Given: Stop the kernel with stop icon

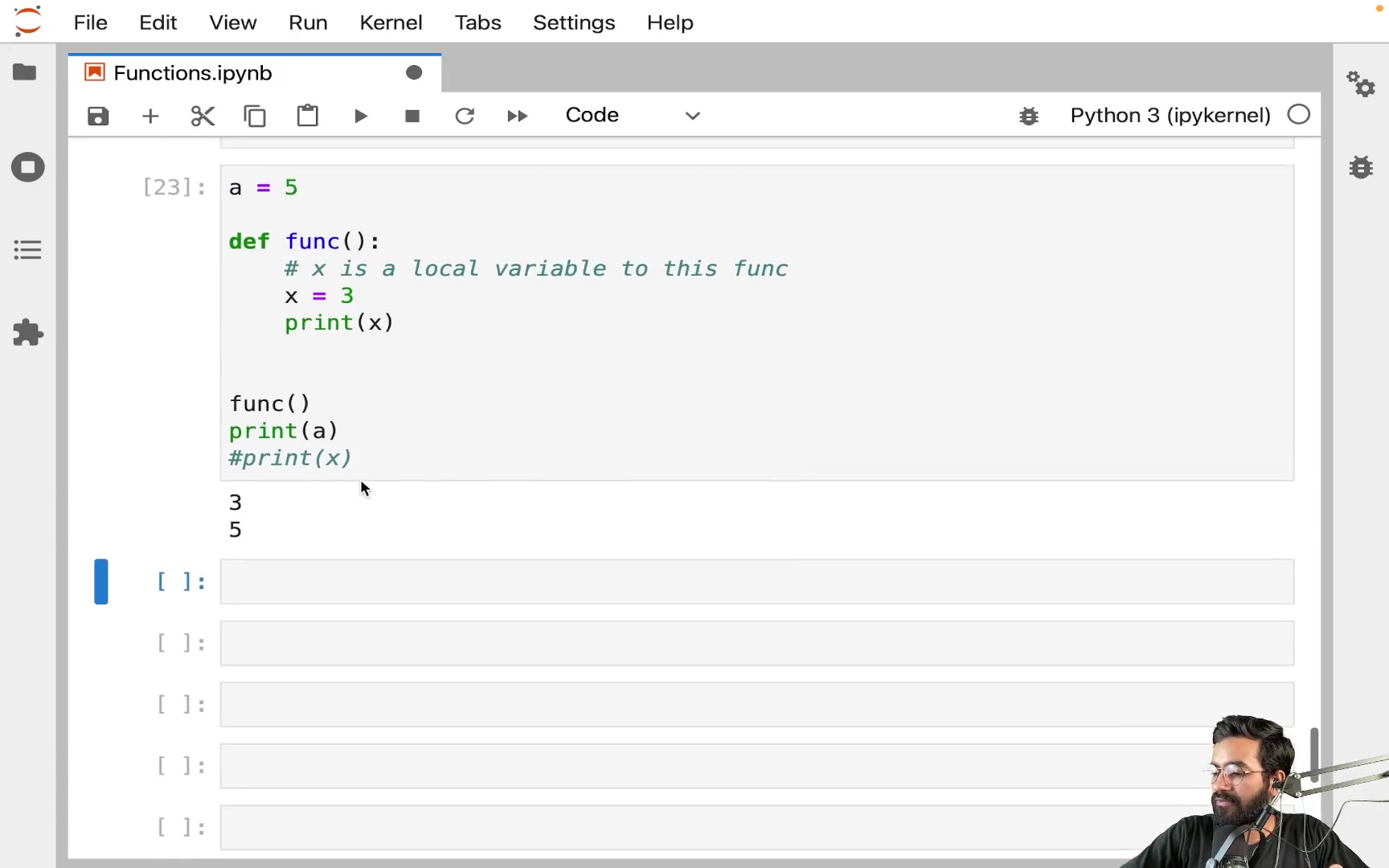Looking at the screenshot, I should [x=412, y=116].
